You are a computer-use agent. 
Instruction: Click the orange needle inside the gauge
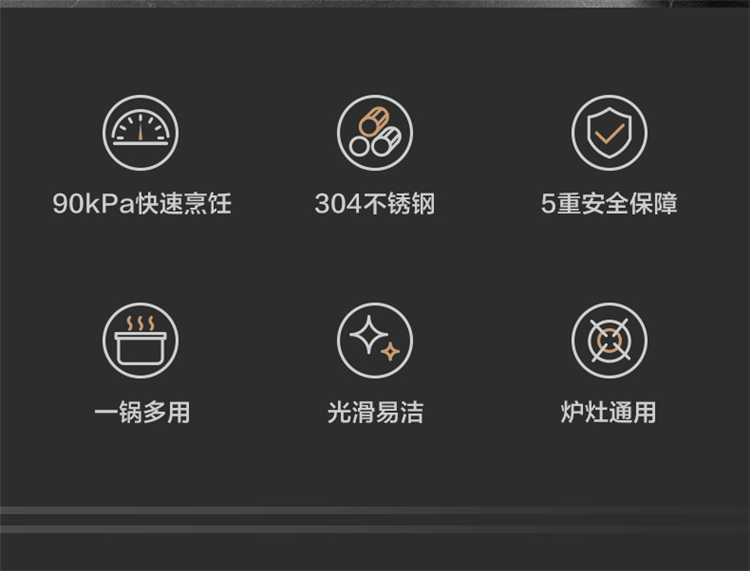(140, 128)
